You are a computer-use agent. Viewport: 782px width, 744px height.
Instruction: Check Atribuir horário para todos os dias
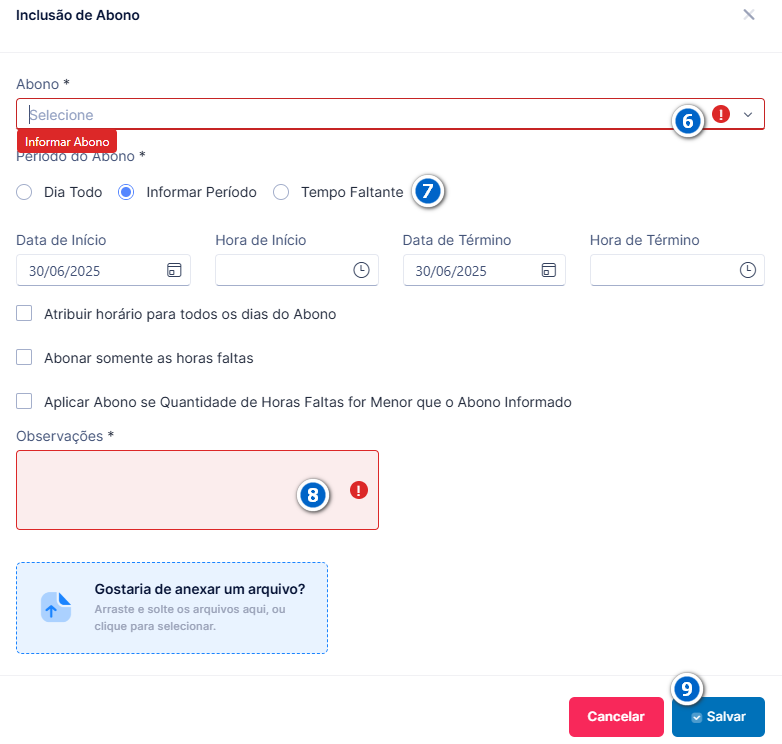(24, 314)
